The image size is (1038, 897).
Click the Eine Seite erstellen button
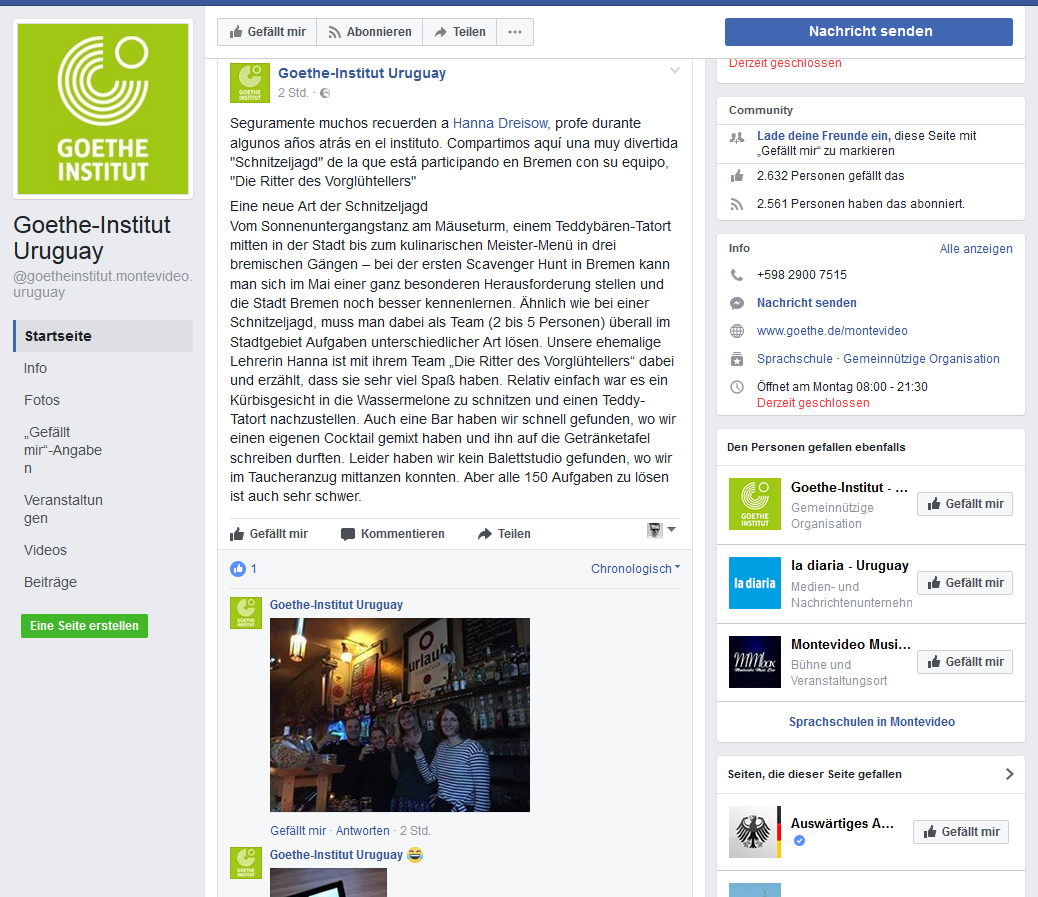point(84,626)
